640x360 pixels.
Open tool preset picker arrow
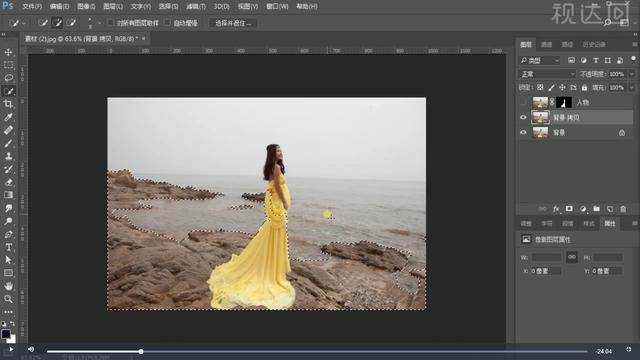point(24,23)
